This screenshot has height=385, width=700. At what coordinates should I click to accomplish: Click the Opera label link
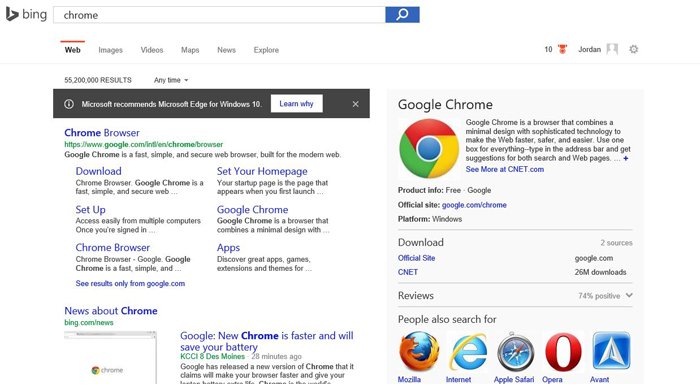[552, 379]
